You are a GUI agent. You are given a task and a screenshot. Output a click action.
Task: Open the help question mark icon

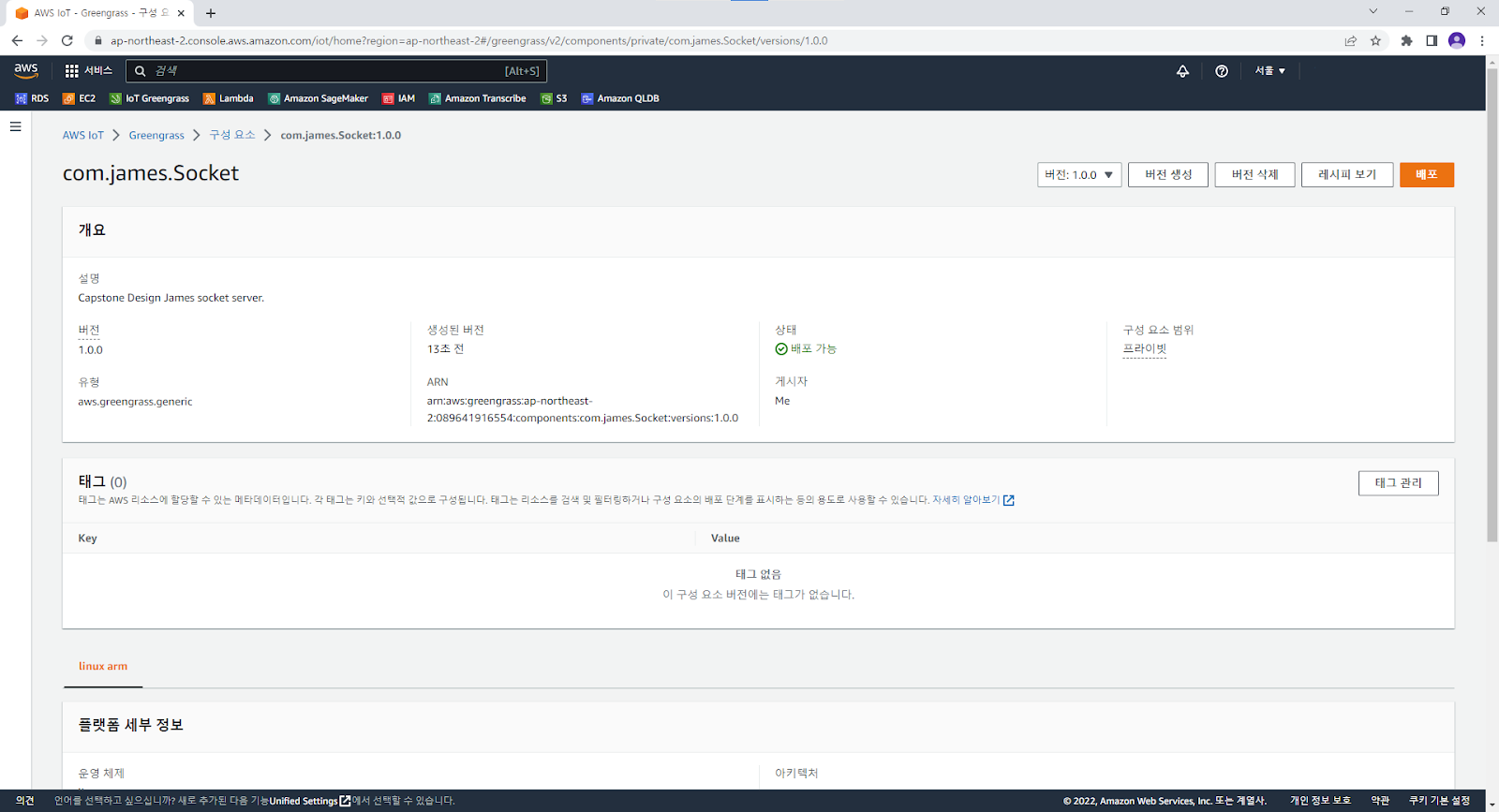click(x=1222, y=71)
